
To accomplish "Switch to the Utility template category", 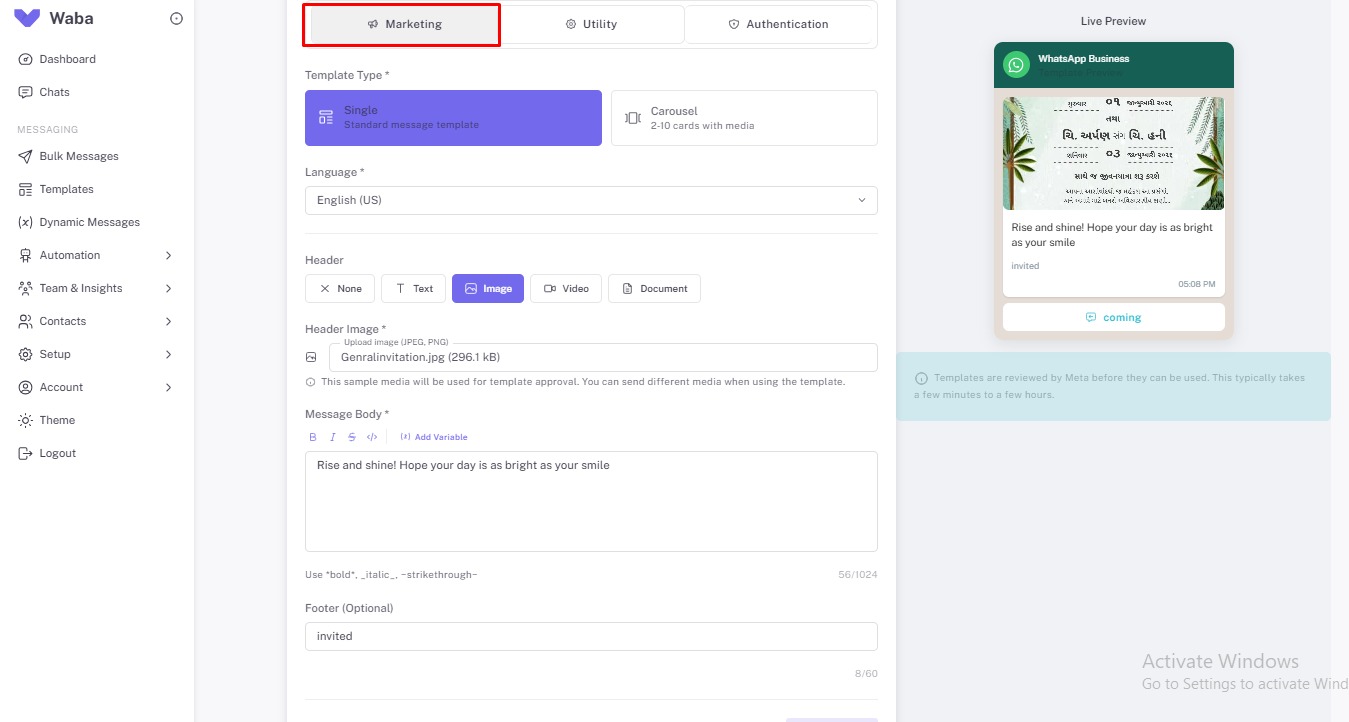I will tap(592, 24).
